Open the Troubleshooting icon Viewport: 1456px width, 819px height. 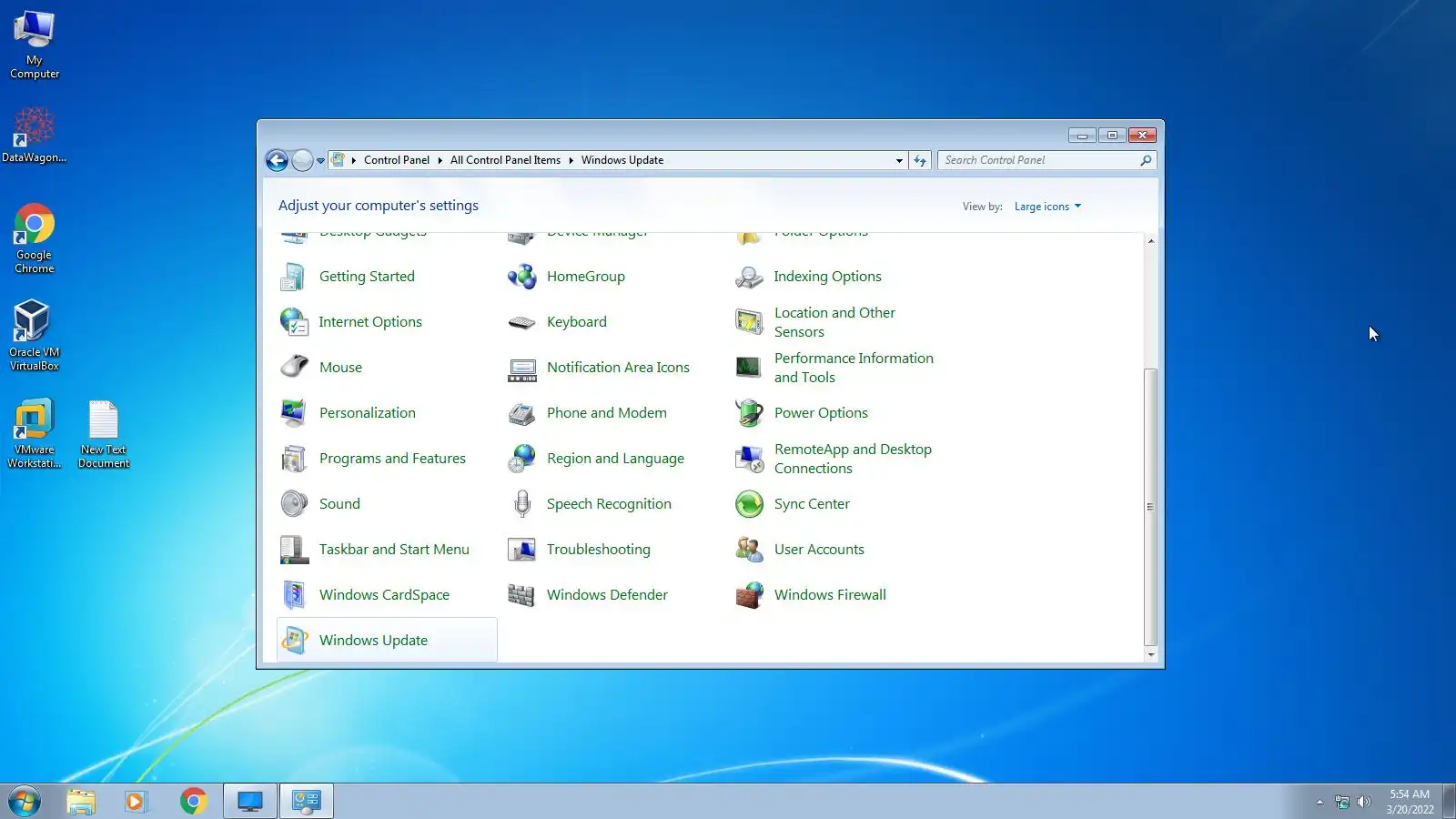point(521,550)
